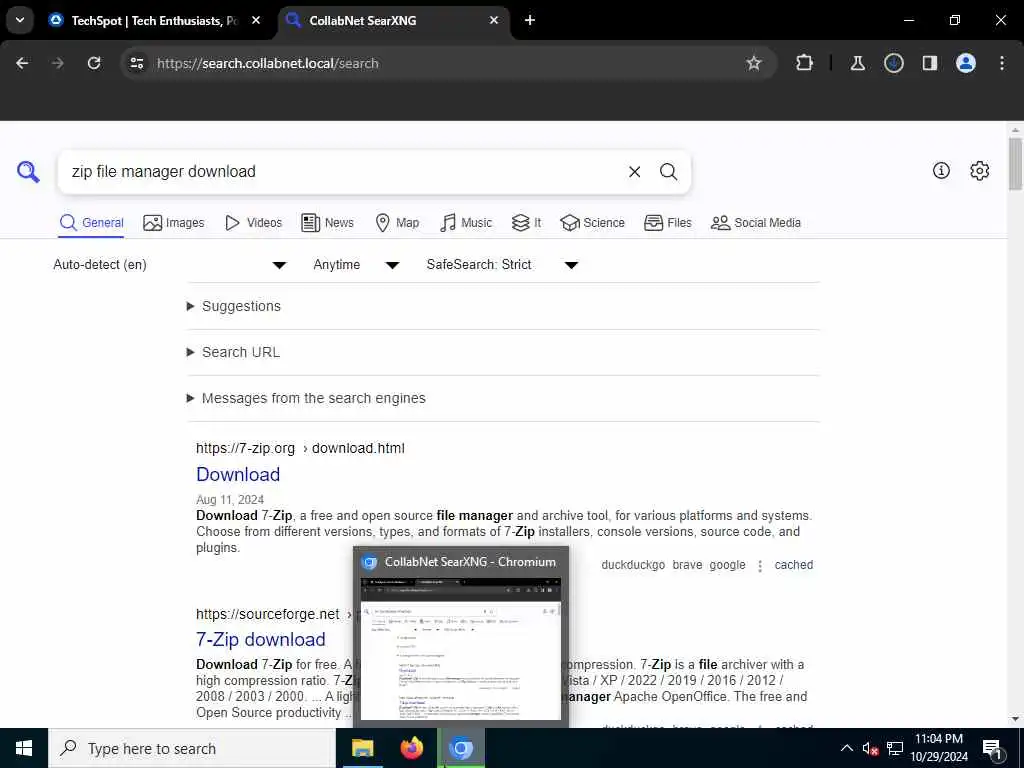Switch to Videos search category
The height and width of the screenshot is (768, 1024).
(x=253, y=223)
